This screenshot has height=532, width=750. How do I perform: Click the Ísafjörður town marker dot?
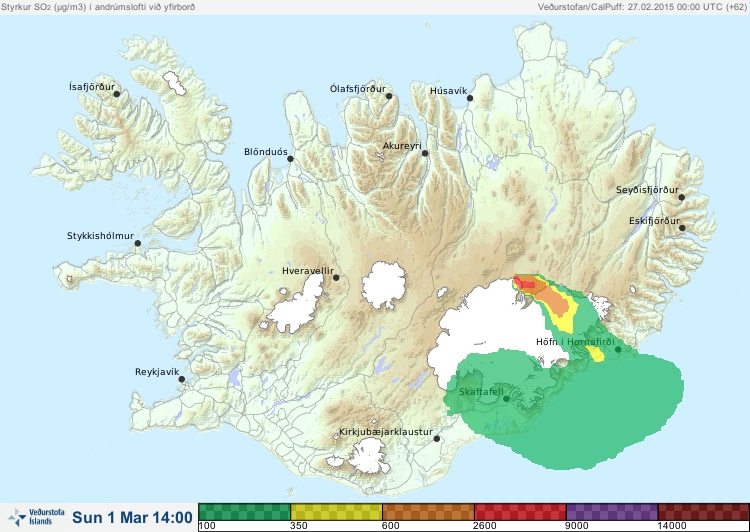[116, 94]
